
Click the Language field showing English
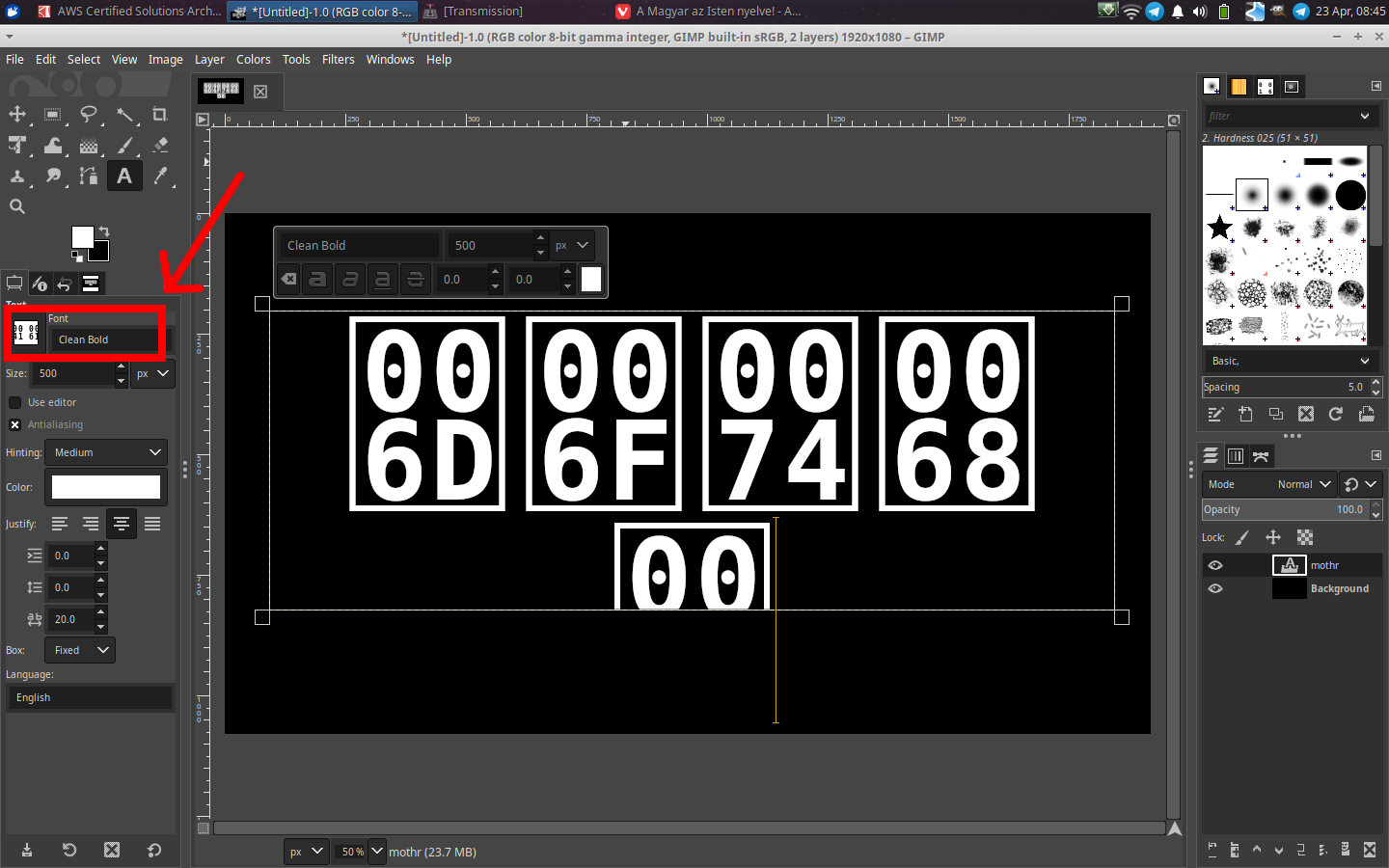coord(89,697)
